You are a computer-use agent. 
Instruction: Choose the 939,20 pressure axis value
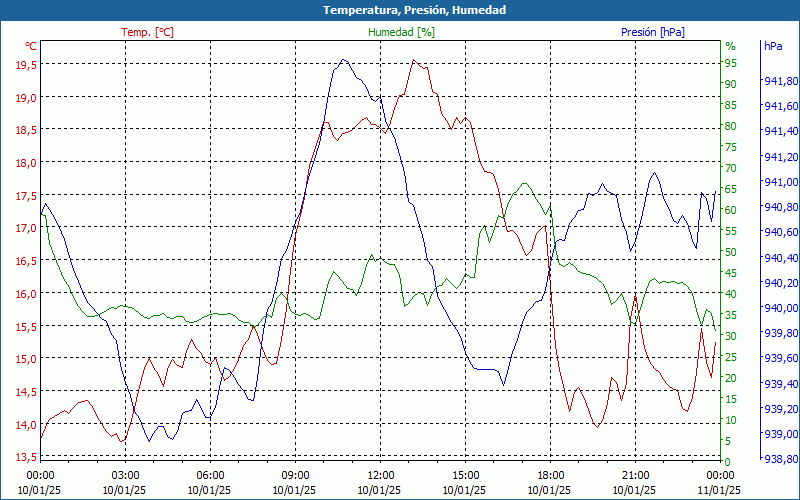click(781, 409)
